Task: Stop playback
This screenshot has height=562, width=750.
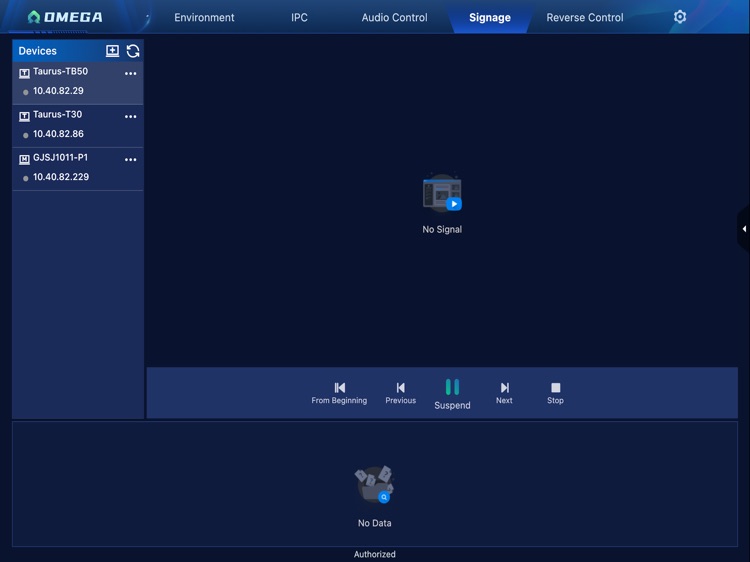Action: click(555, 393)
